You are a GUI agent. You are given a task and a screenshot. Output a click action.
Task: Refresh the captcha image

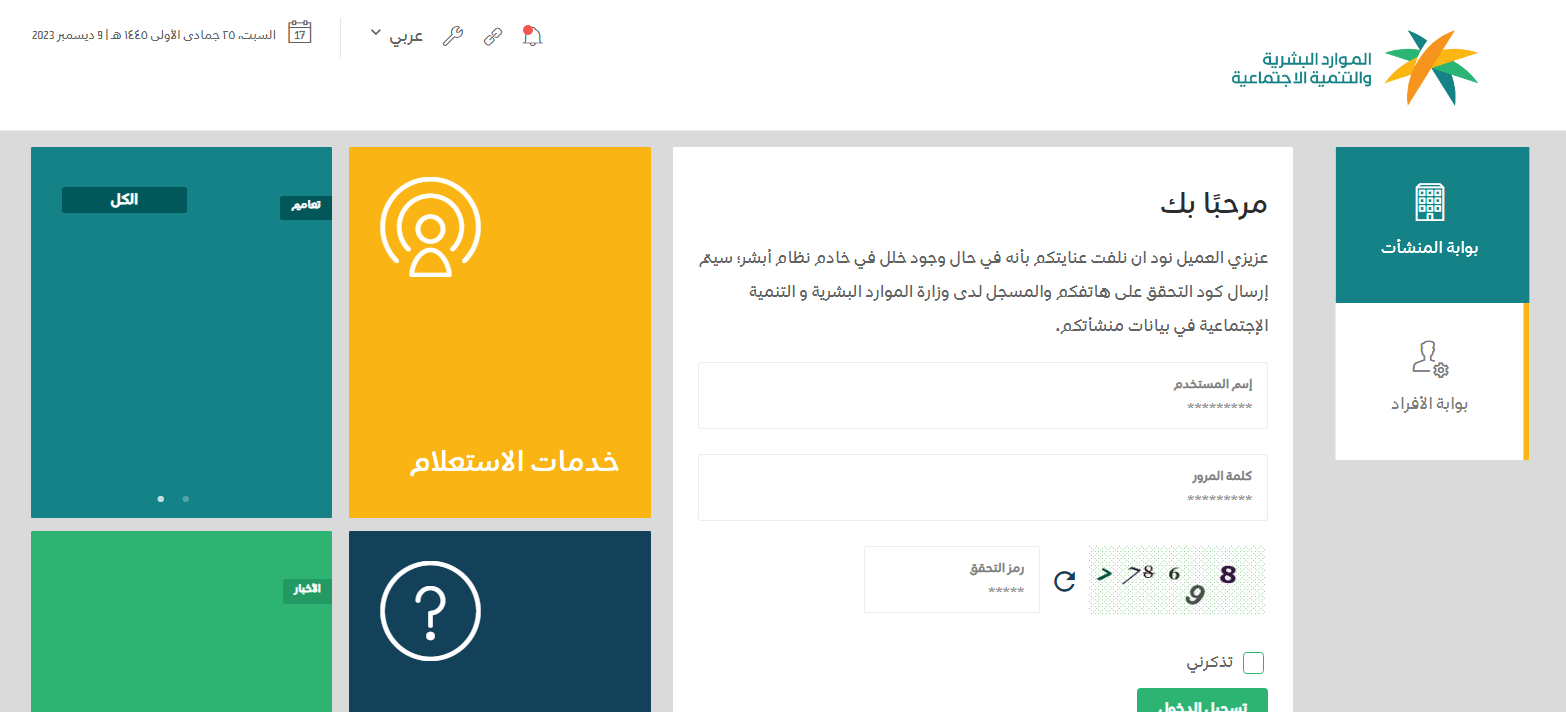coord(1065,580)
